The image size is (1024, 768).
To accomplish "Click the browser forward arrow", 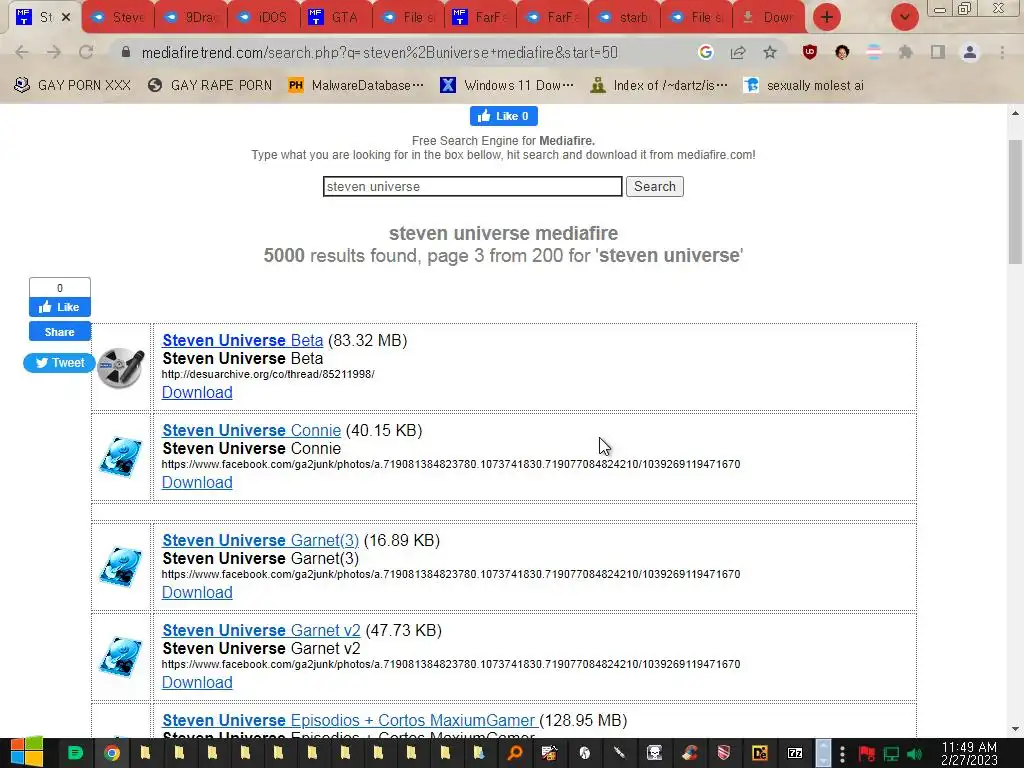I will click(x=54, y=52).
